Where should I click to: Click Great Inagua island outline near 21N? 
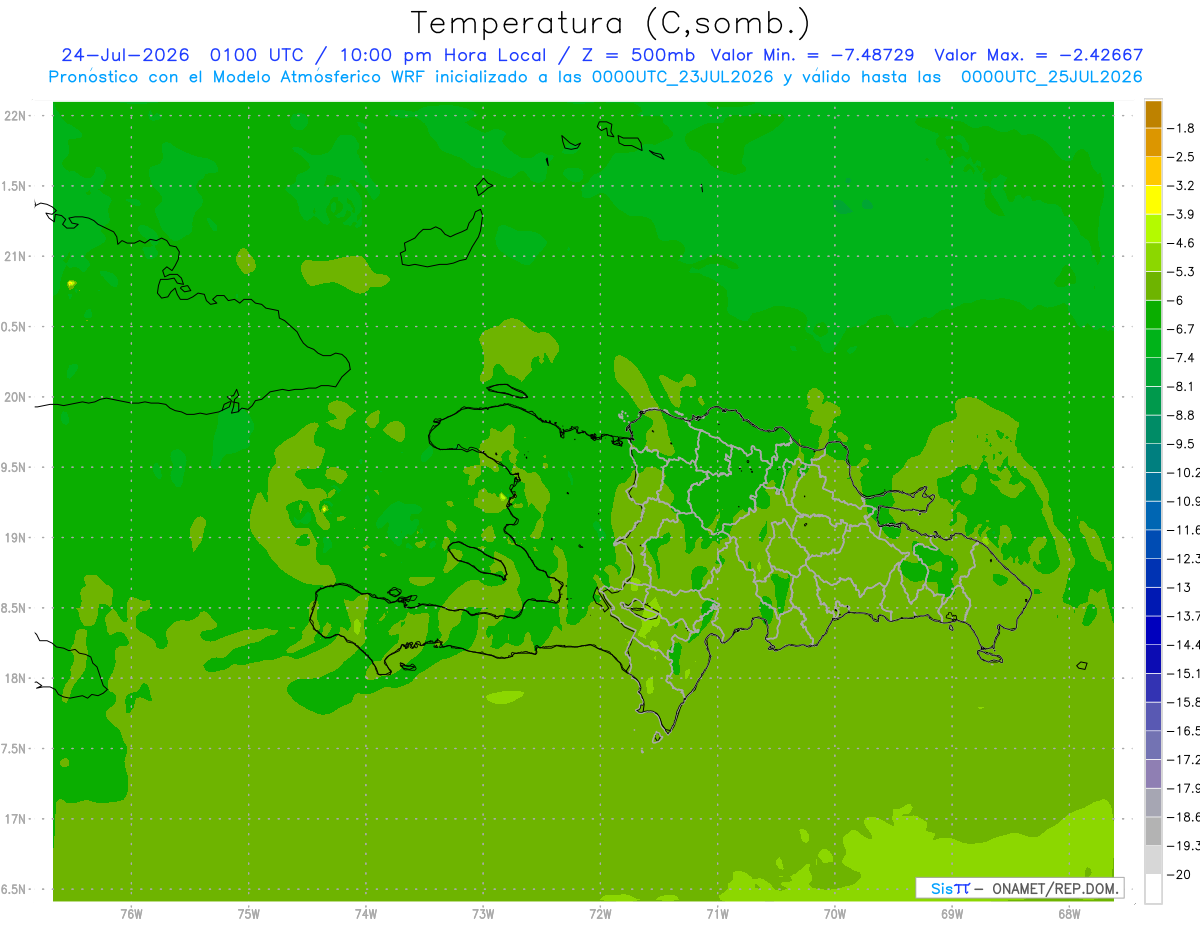pyautogui.click(x=443, y=239)
